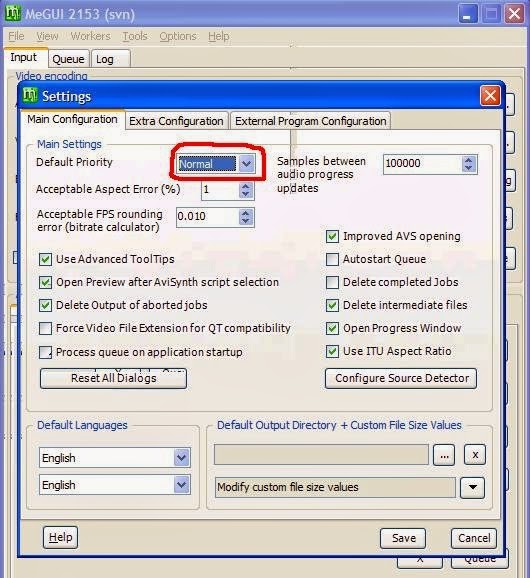530x578 pixels.
Task: Toggle Use Advanced ToolTips checkbox
Action: [x=45, y=259]
